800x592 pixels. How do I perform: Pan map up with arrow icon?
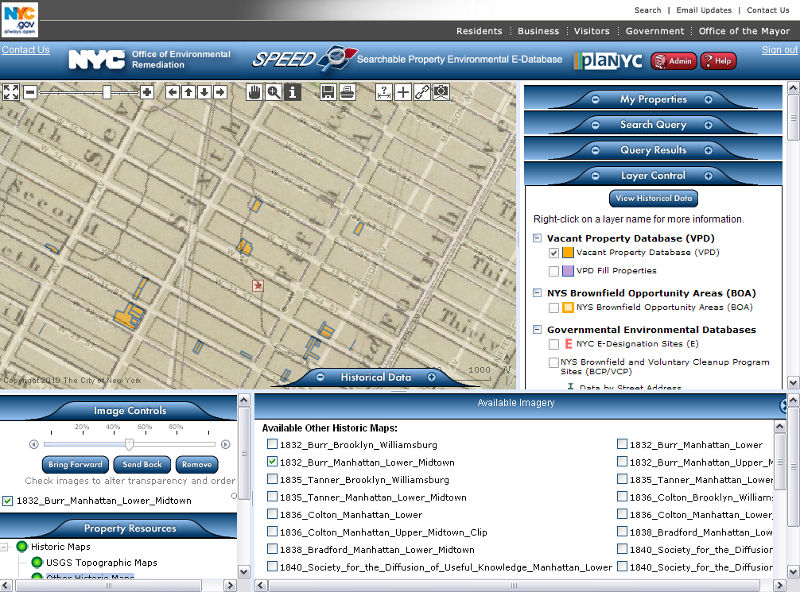tap(188, 92)
